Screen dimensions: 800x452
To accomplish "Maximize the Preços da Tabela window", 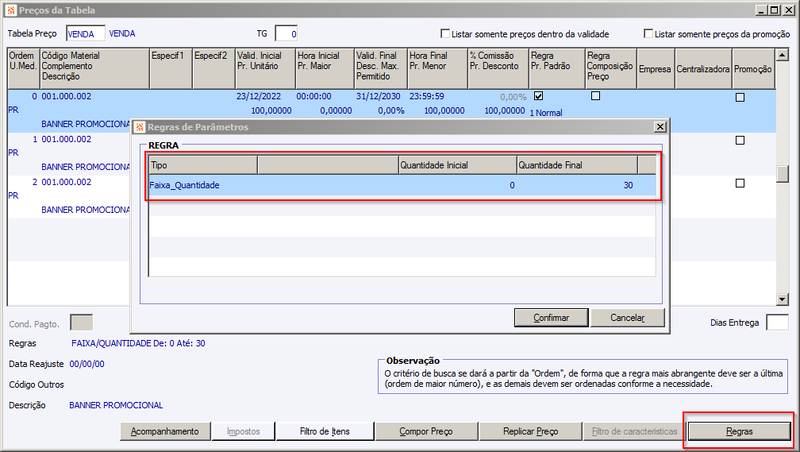I will [774, 10].
